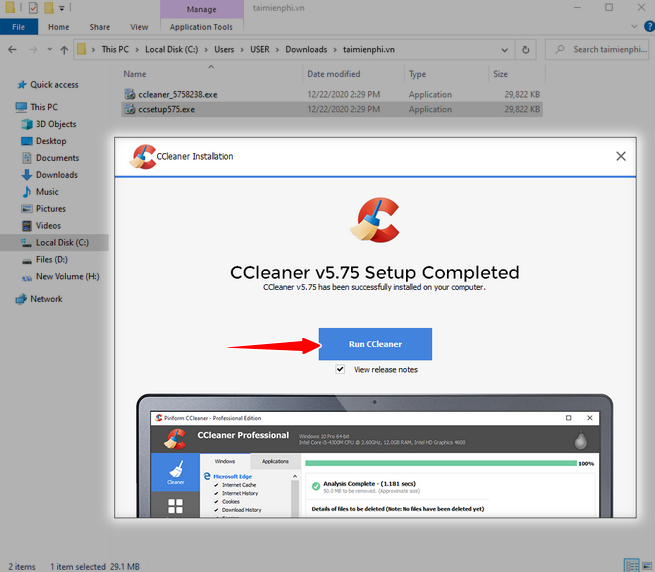This screenshot has width=655, height=572.
Task: Select the ccsetup575.exe file icon
Action: pyautogui.click(x=129, y=109)
